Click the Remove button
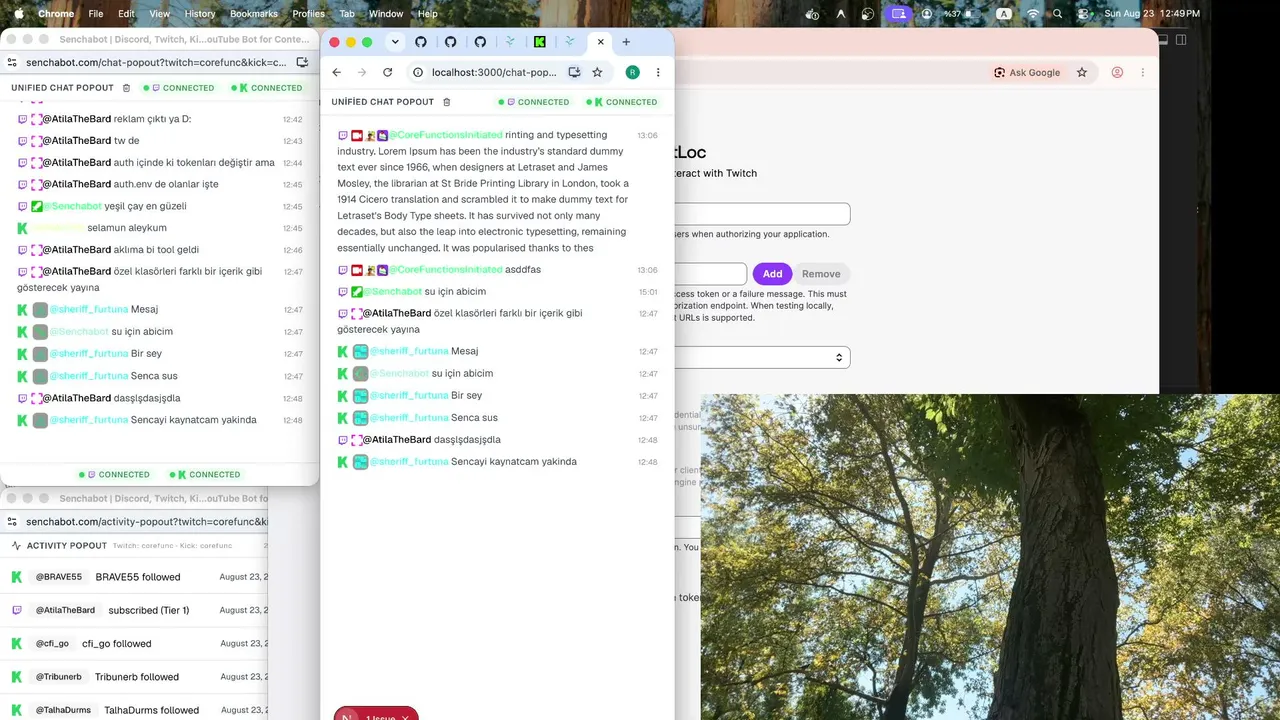The image size is (1280, 720). point(821,274)
